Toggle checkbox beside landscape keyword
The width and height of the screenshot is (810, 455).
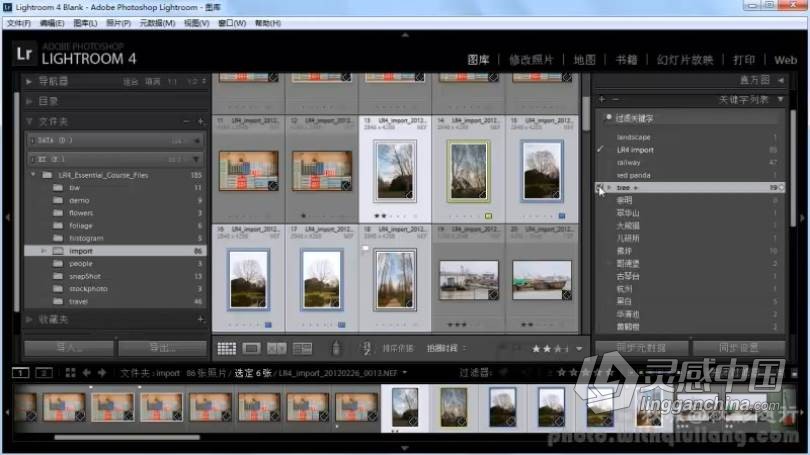click(600, 137)
